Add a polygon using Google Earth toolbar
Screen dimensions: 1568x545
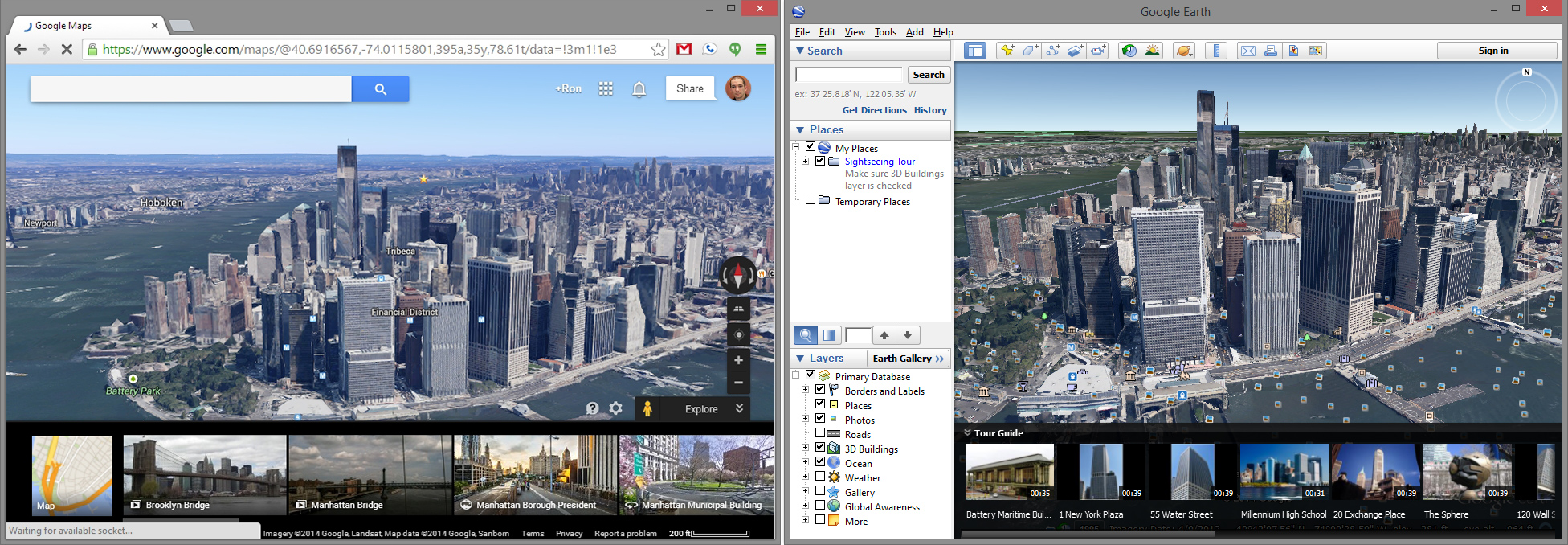(1030, 51)
